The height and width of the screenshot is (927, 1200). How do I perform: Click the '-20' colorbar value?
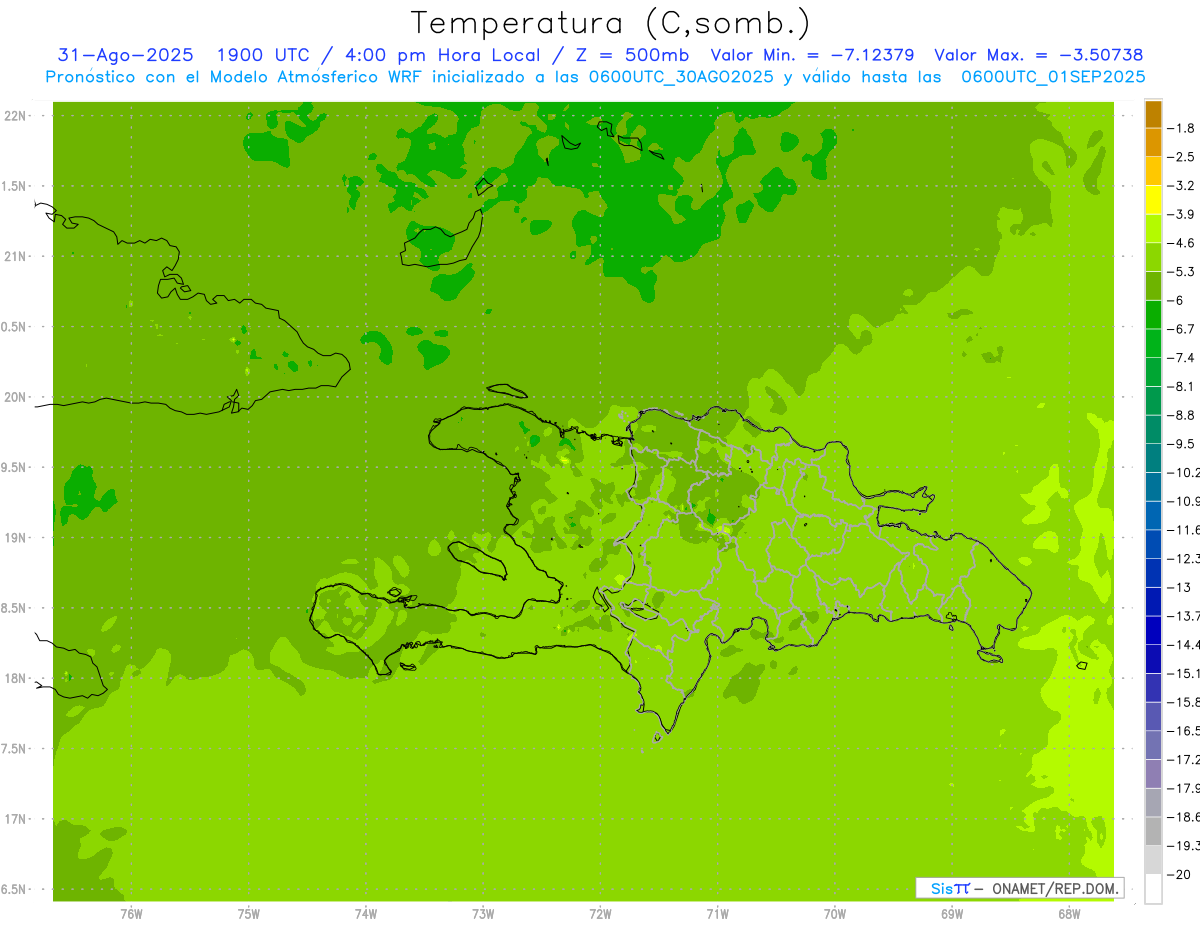click(x=1181, y=874)
